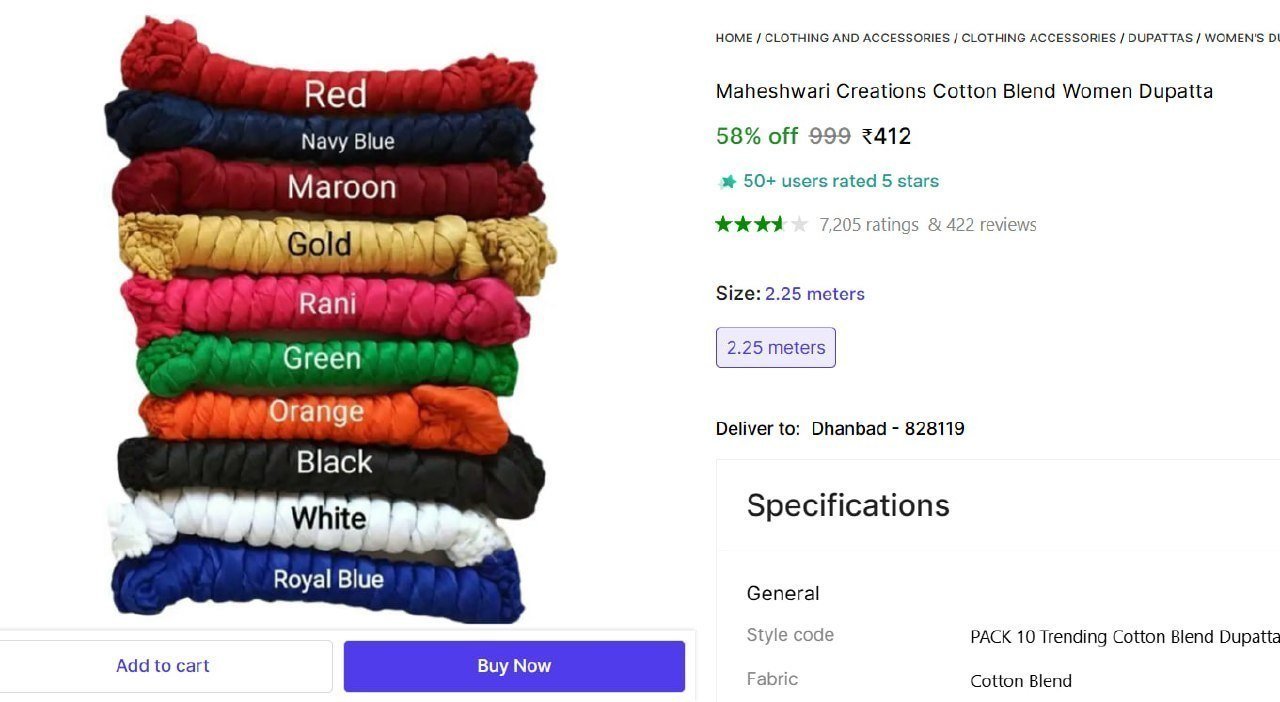Click the Gold dupatta in the product photo

335,245
